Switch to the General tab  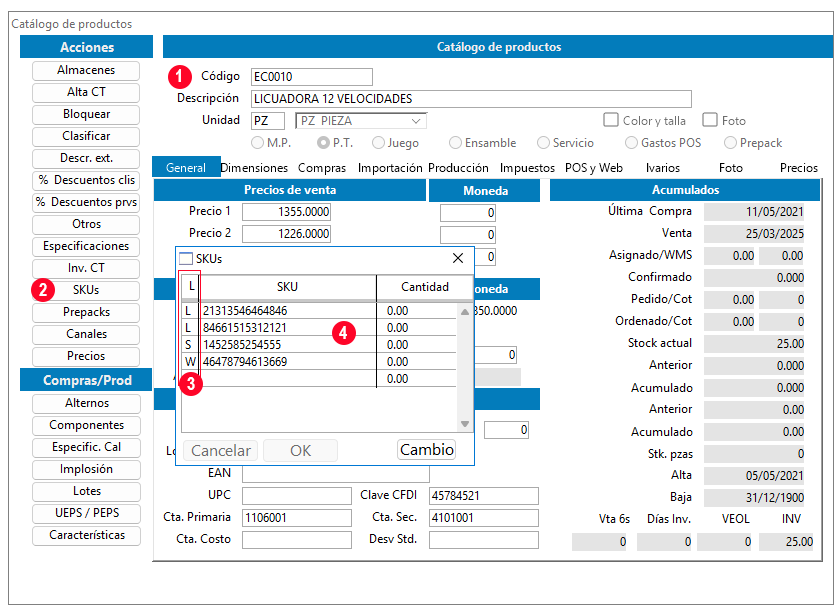point(186,168)
